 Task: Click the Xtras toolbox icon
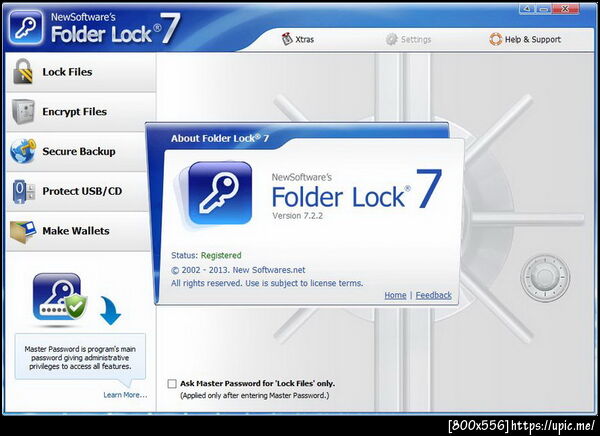pyautogui.click(x=287, y=39)
